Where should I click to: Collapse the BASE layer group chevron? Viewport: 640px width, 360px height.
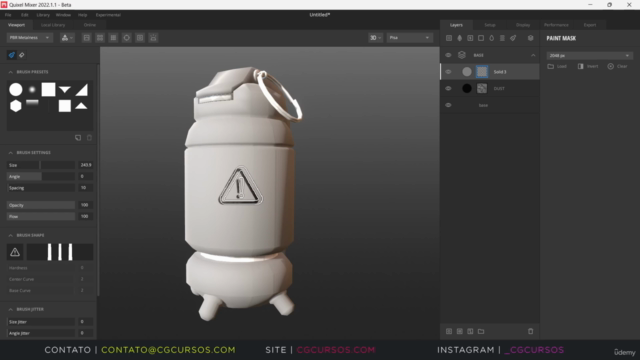533,55
